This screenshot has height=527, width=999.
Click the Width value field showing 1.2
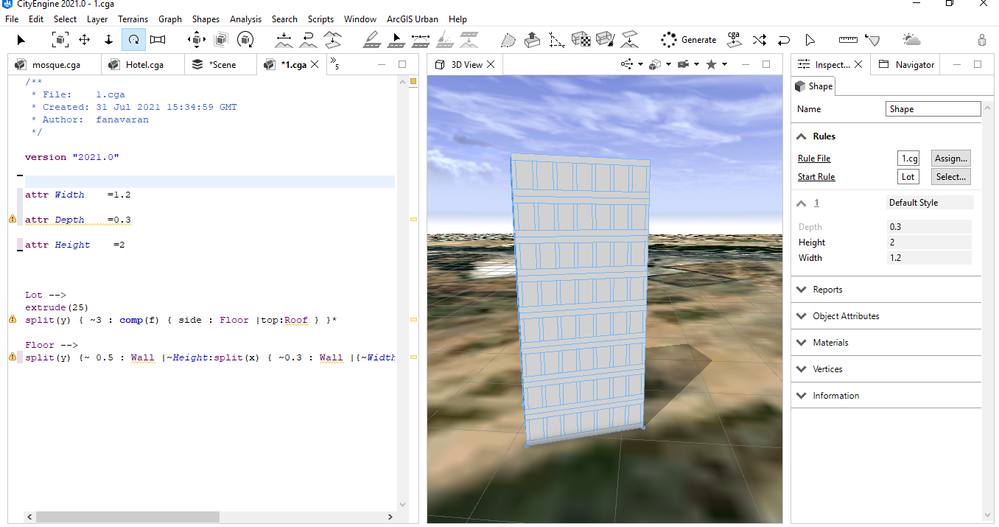(x=929, y=257)
